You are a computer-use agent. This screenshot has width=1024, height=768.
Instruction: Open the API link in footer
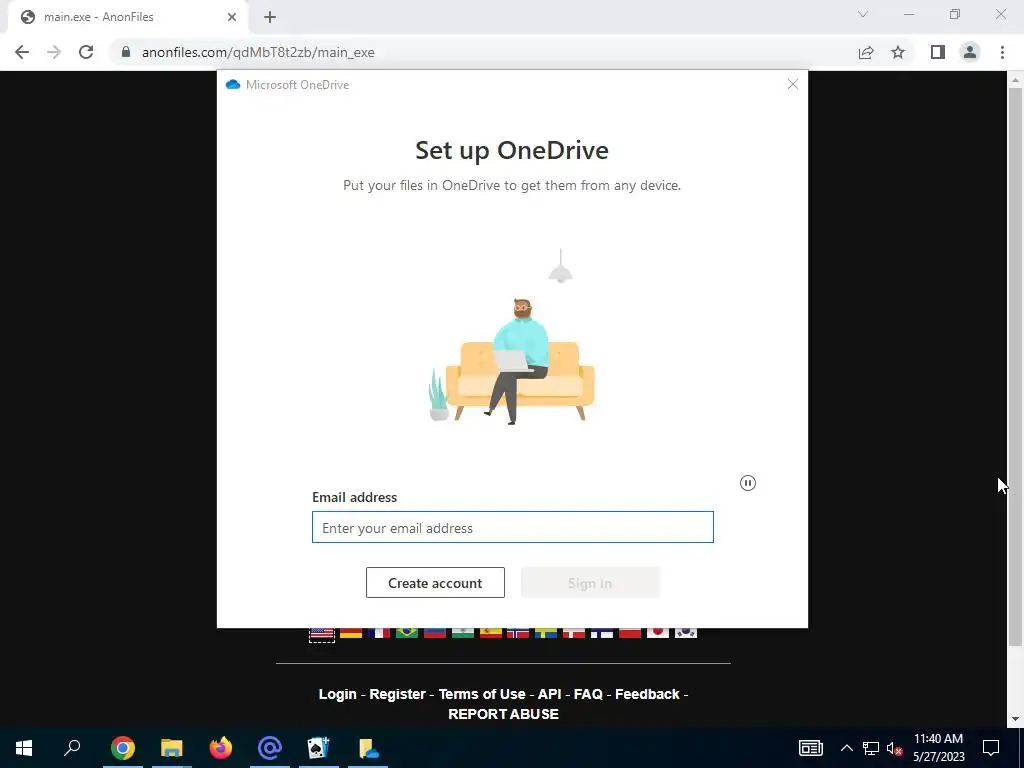pos(550,694)
